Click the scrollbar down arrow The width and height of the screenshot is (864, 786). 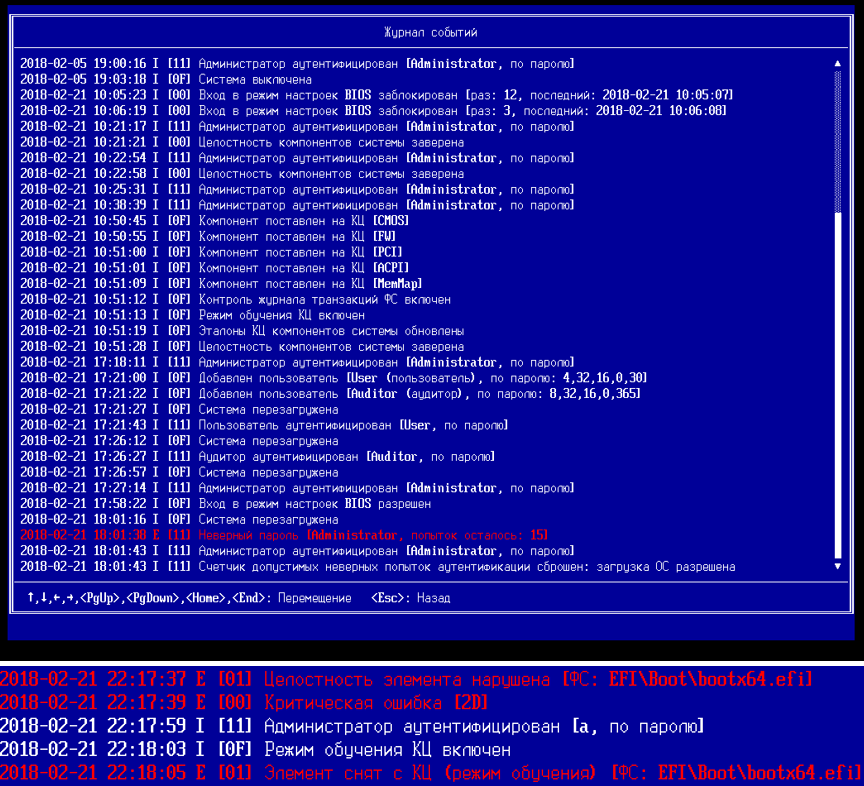[838, 566]
